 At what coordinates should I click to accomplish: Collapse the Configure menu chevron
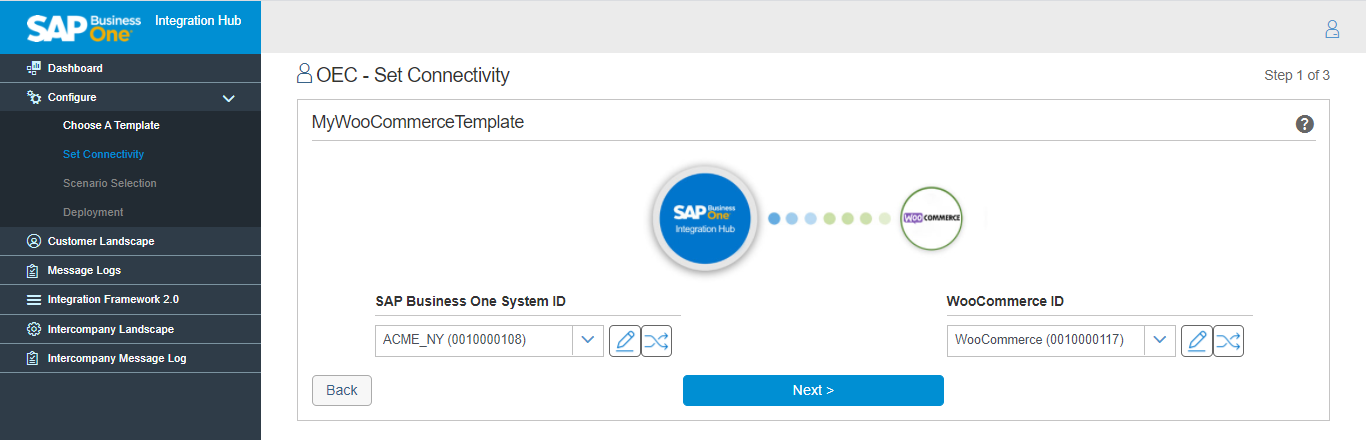point(228,98)
